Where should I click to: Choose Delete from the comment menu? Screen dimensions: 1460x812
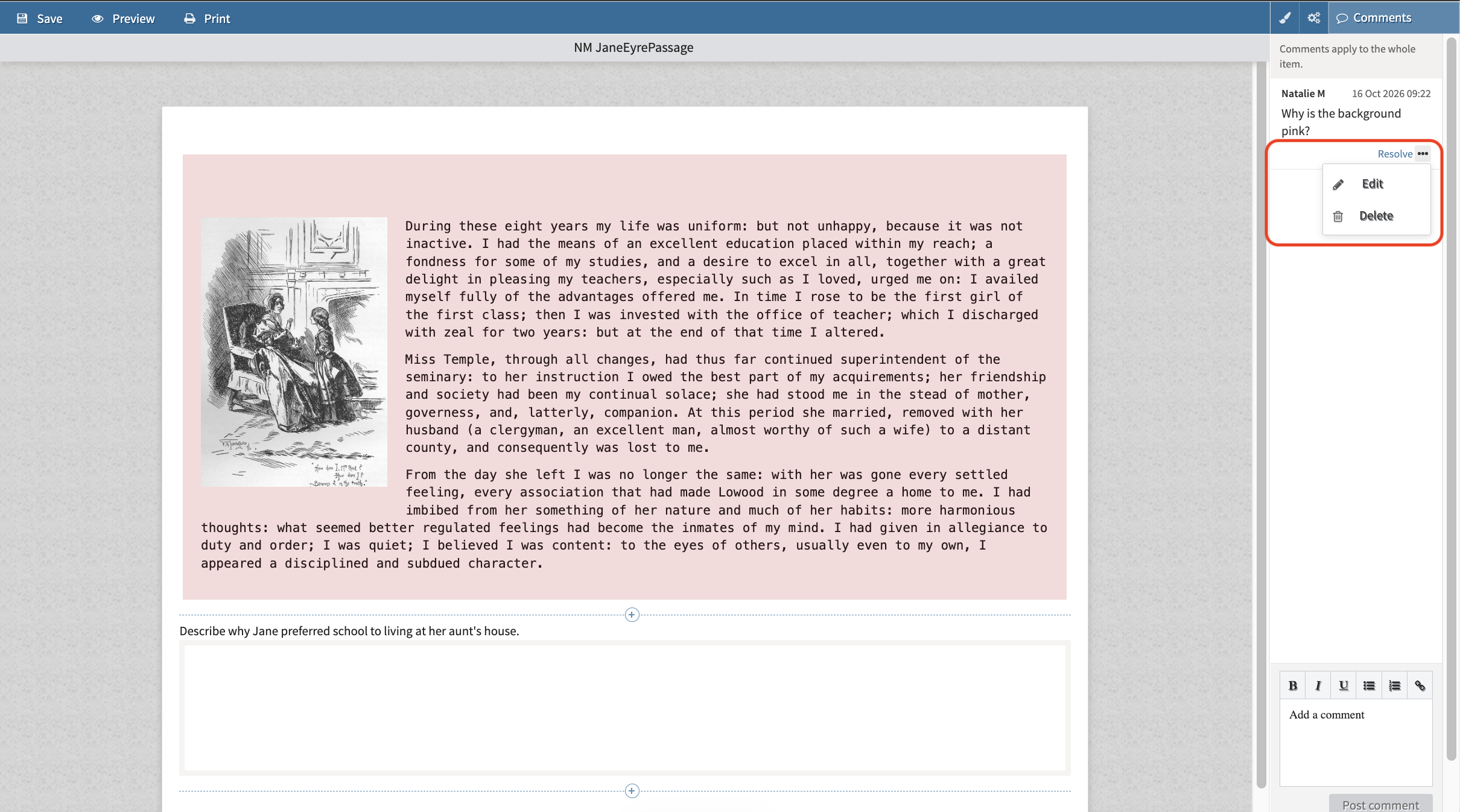click(x=1376, y=216)
